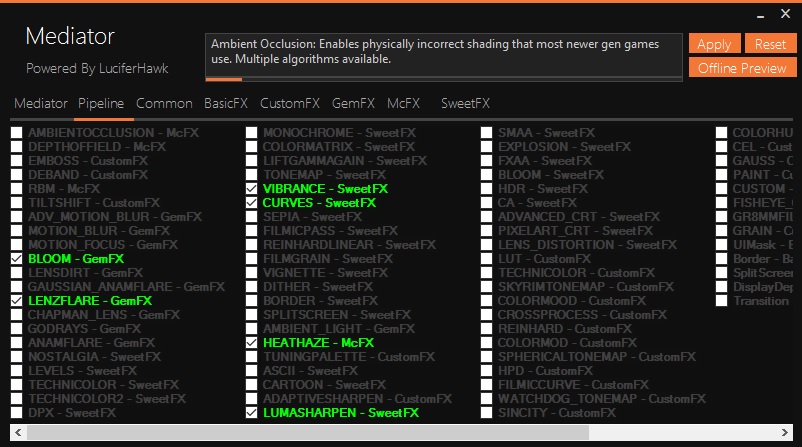Viewport: 802px width, 447px height.
Task: Check LUT - CustomFX
Action: 486,259
